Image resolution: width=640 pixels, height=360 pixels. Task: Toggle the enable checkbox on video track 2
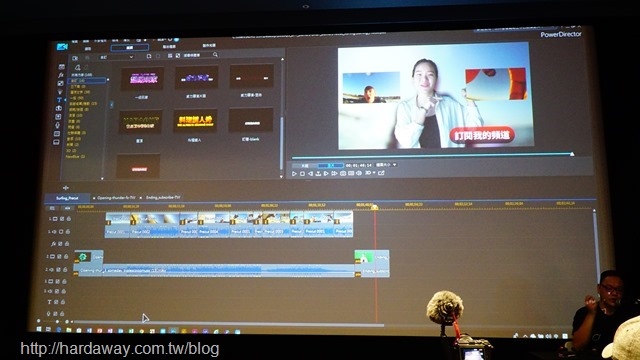click(x=59, y=257)
